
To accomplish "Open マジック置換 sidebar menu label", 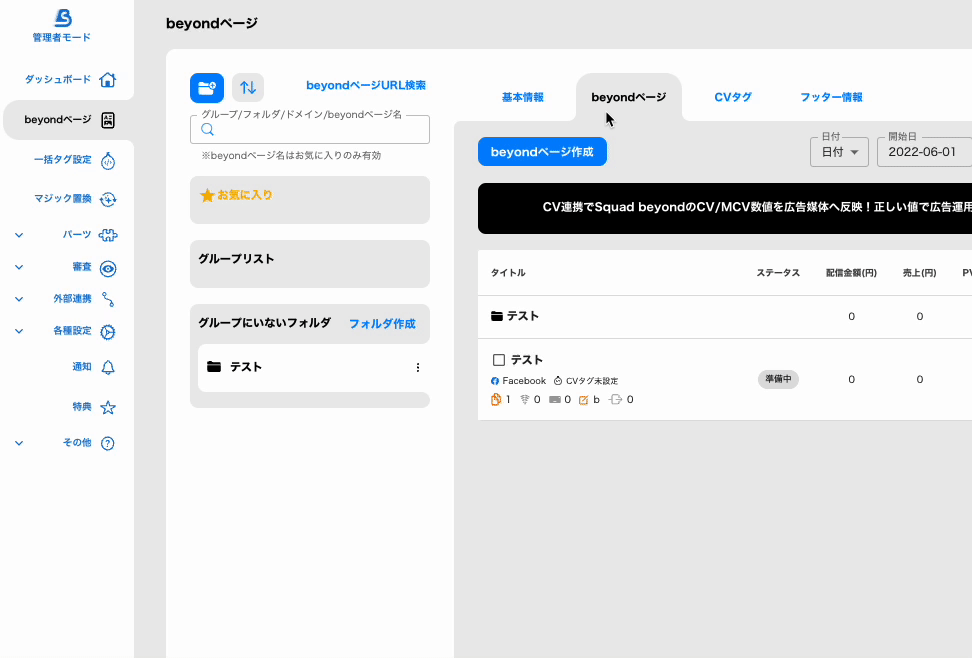I will [x=63, y=198].
